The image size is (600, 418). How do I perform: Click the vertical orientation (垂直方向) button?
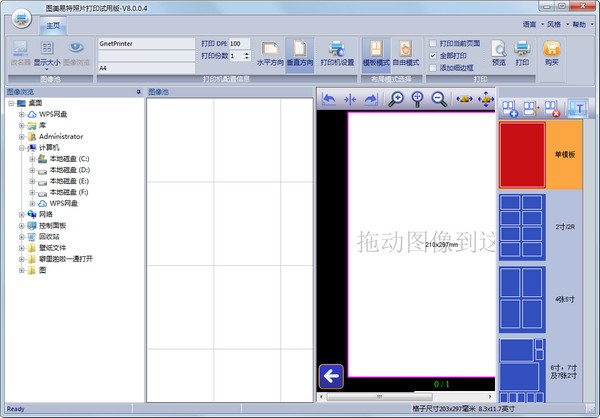pos(299,50)
